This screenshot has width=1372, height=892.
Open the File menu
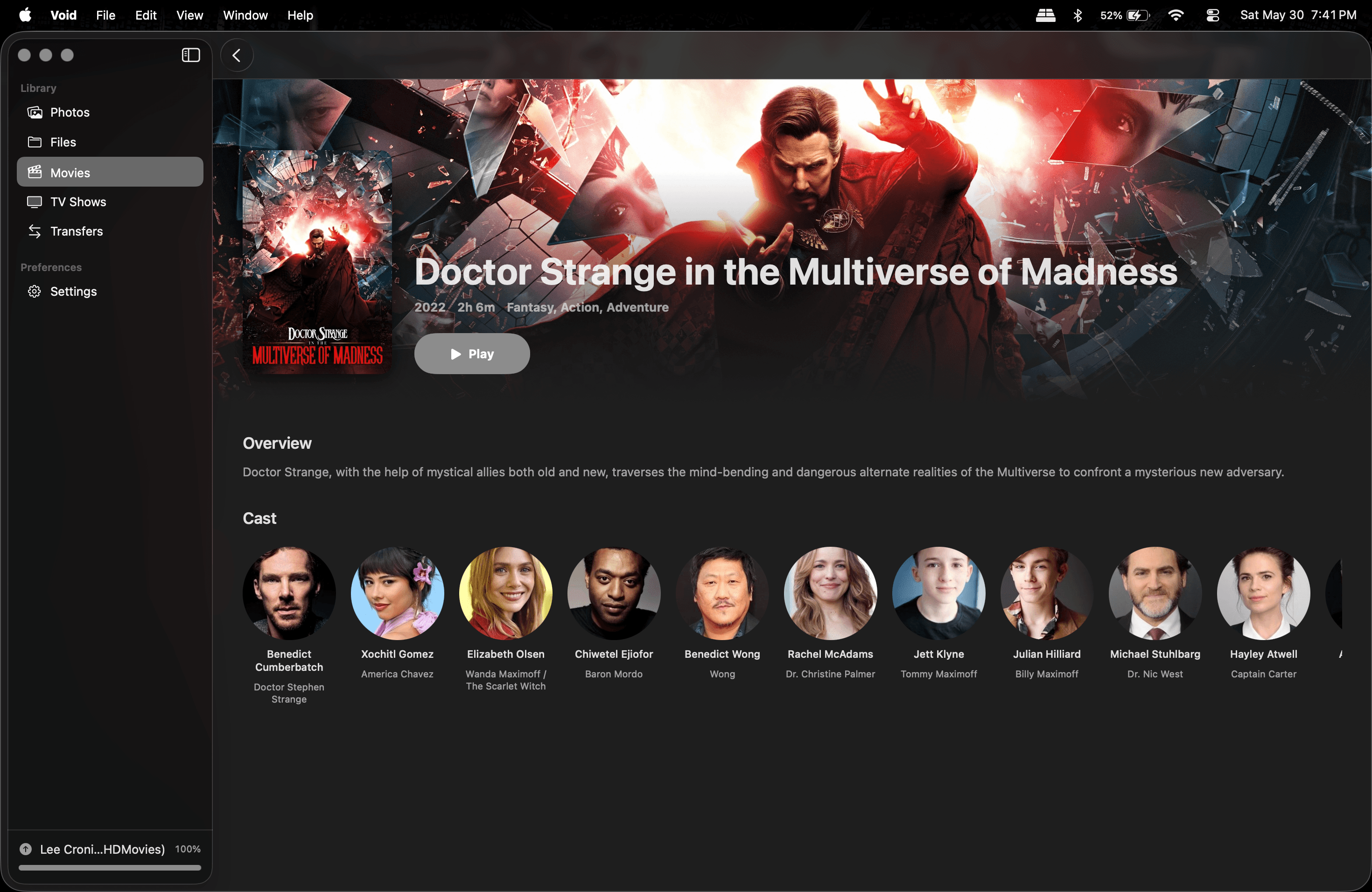point(105,15)
